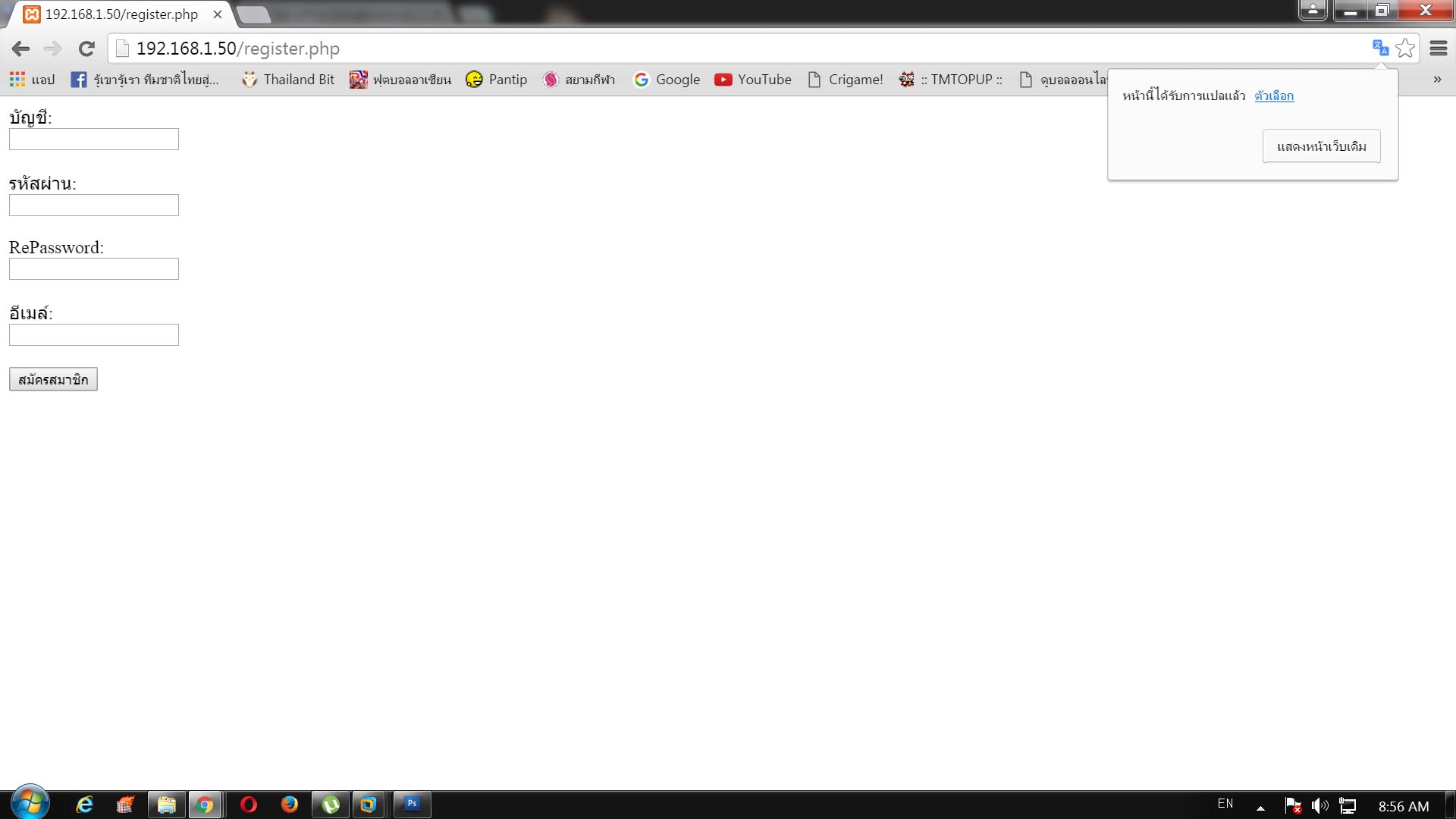Click the translate icon in address bar
Screen dimensions: 1456x819
click(x=1380, y=49)
